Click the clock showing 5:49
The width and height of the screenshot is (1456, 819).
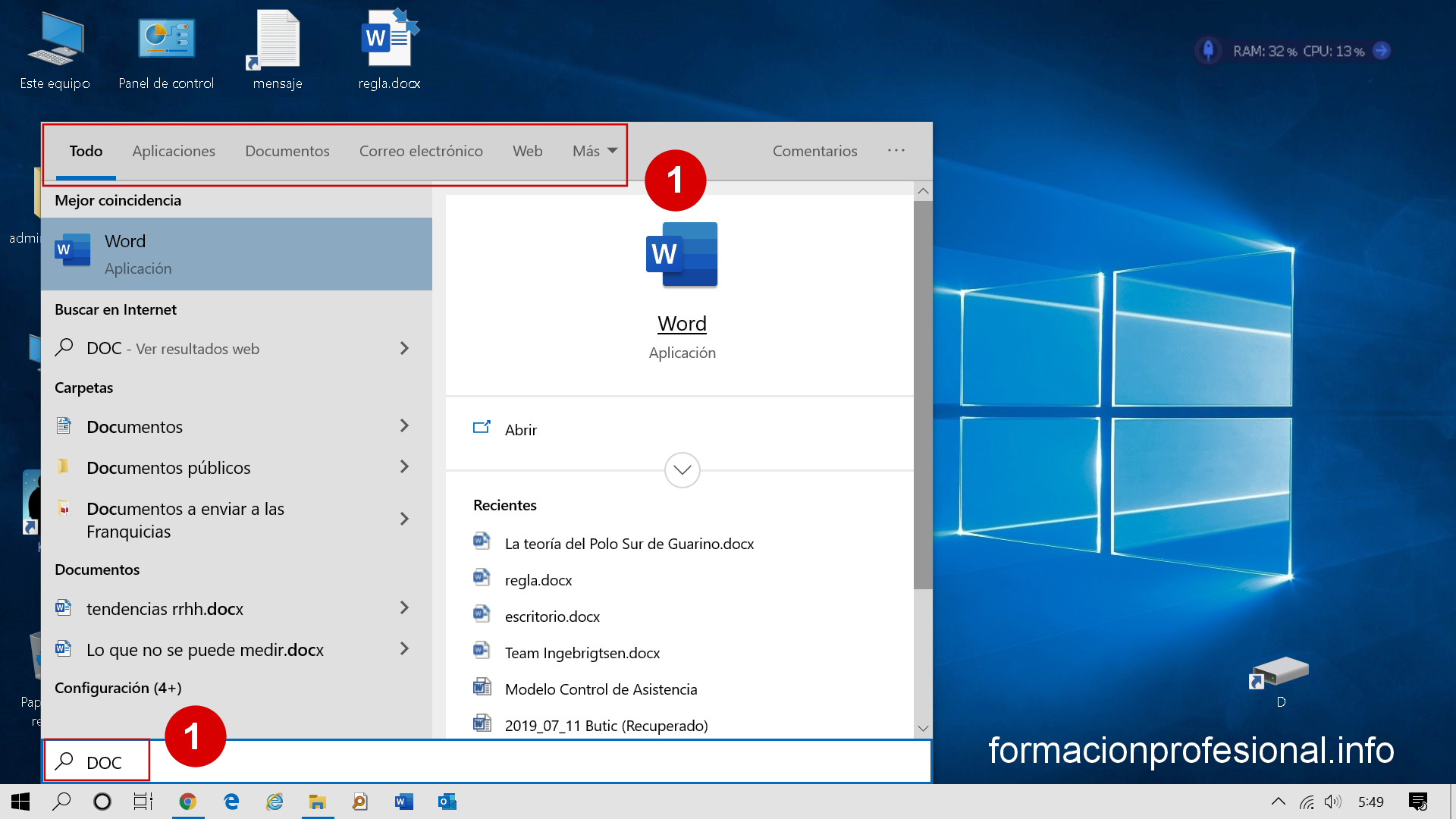1370,802
